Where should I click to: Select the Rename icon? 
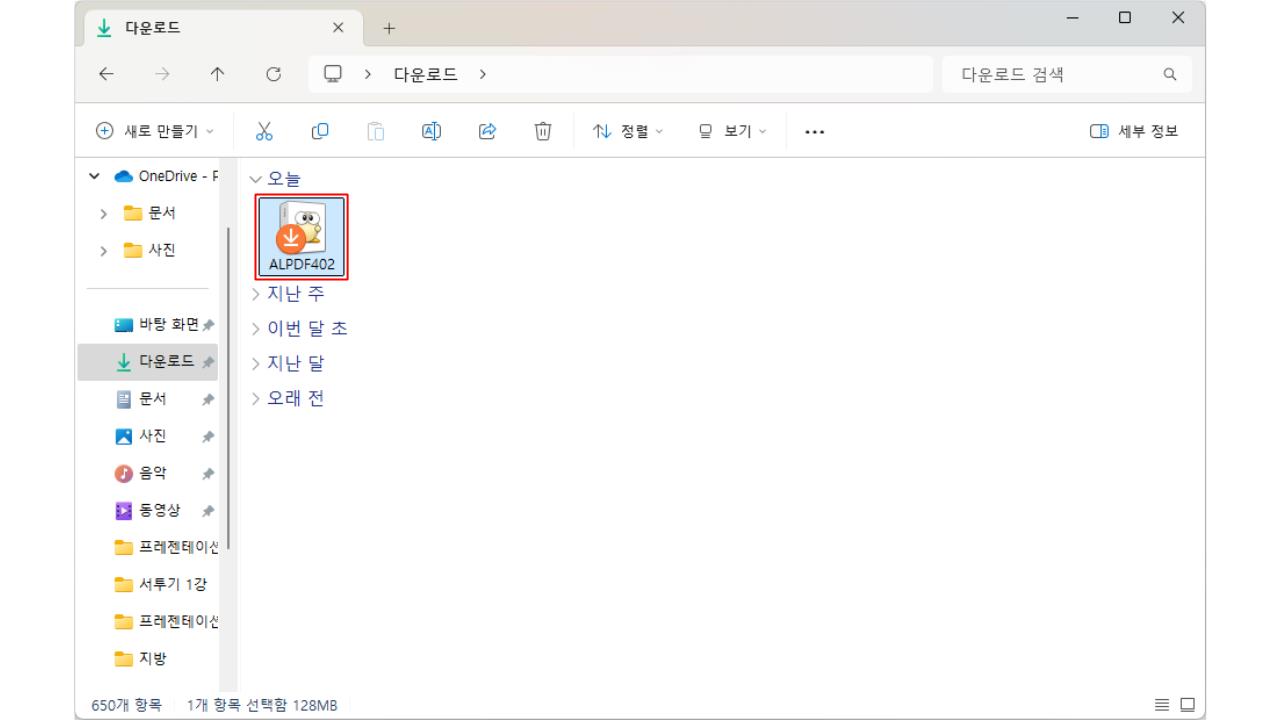(431, 130)
